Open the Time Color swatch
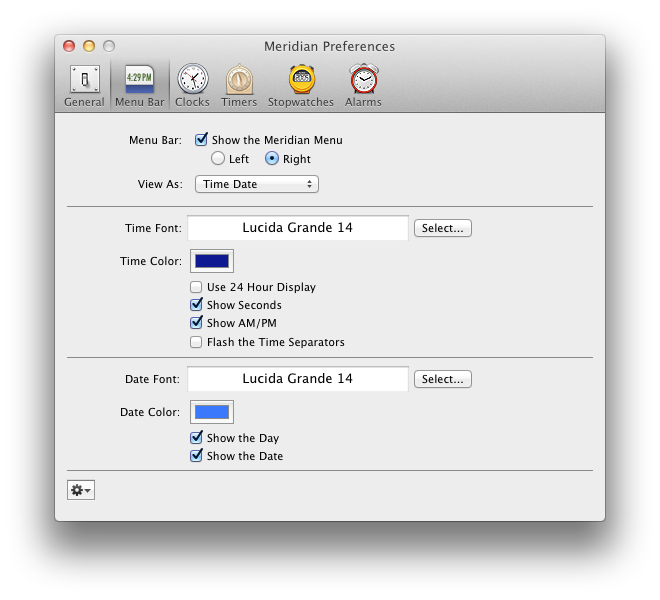The height and width of the screenshot is (600, 660). [x=212, y=261]
